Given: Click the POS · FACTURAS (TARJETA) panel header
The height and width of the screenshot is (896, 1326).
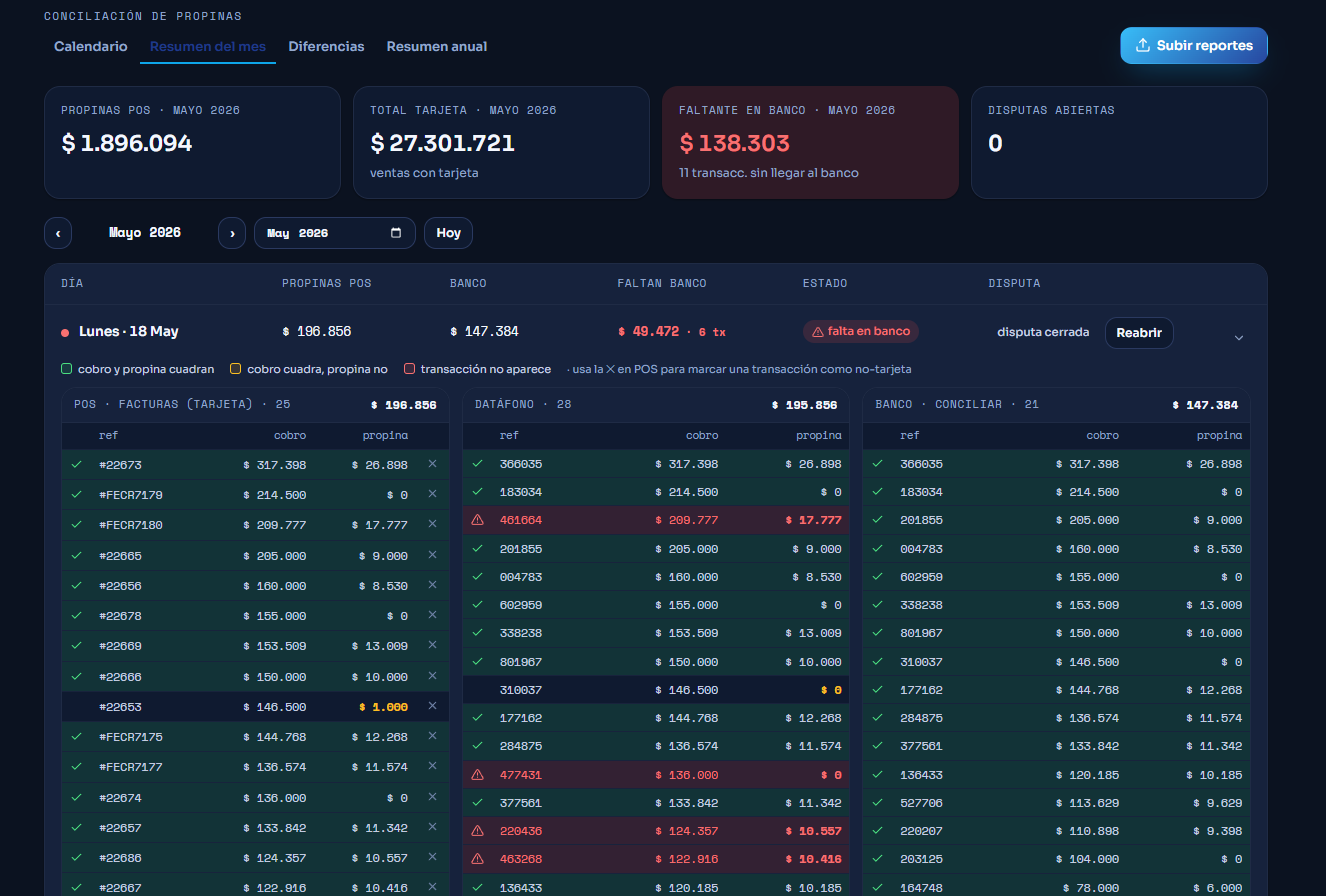Looking at the screenshot, I should [256, 405].
